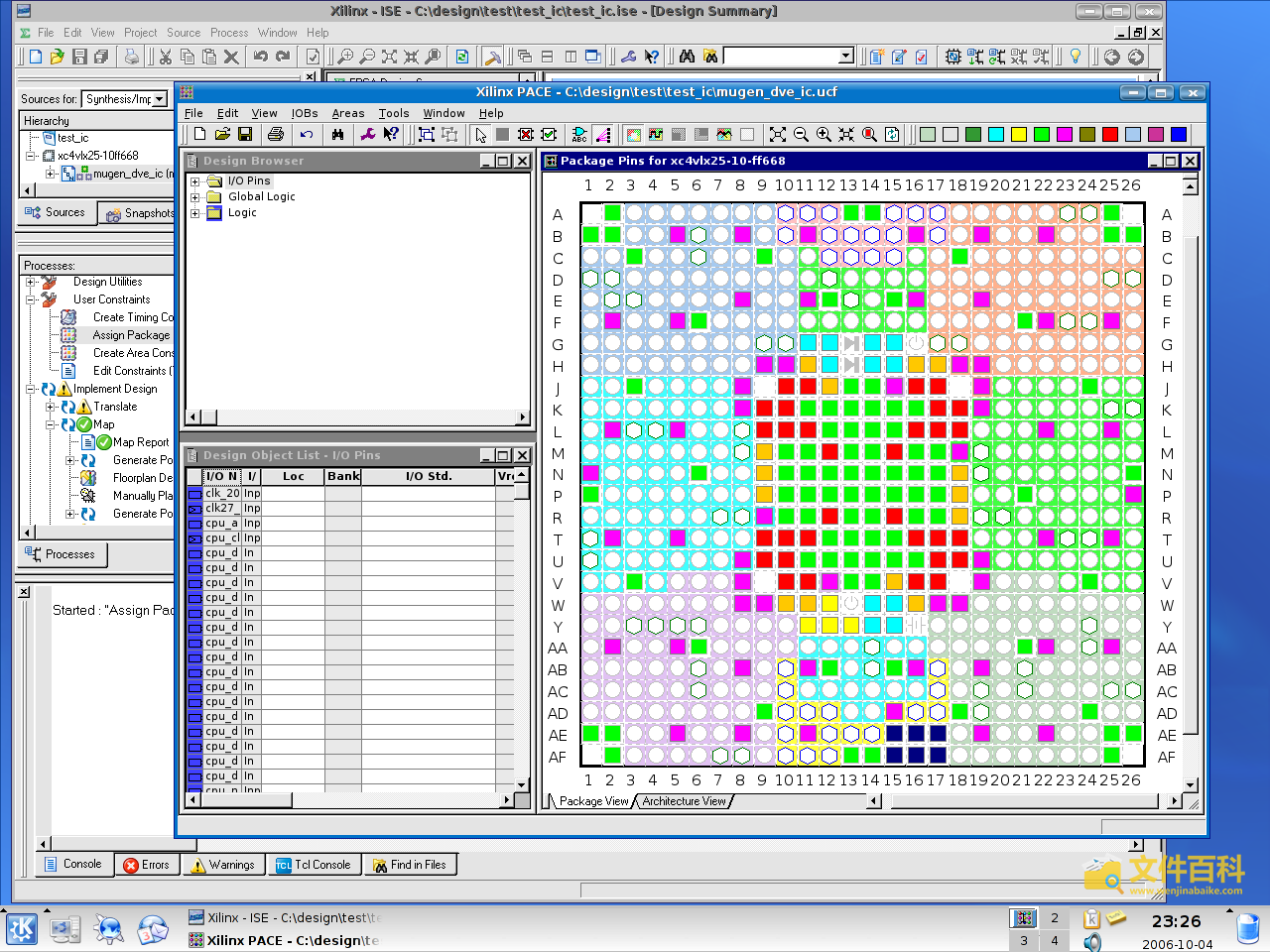1270x952 pixels.
Task: Collapse the Implement Design process node
Action: [x=31, y=389]
